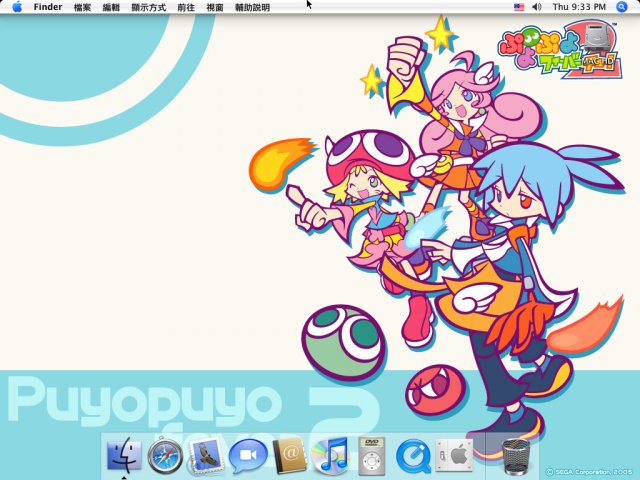Launch iTunes from the Dock
The height and width of the screenshot is (480, 640).
[x=330, y=455]
